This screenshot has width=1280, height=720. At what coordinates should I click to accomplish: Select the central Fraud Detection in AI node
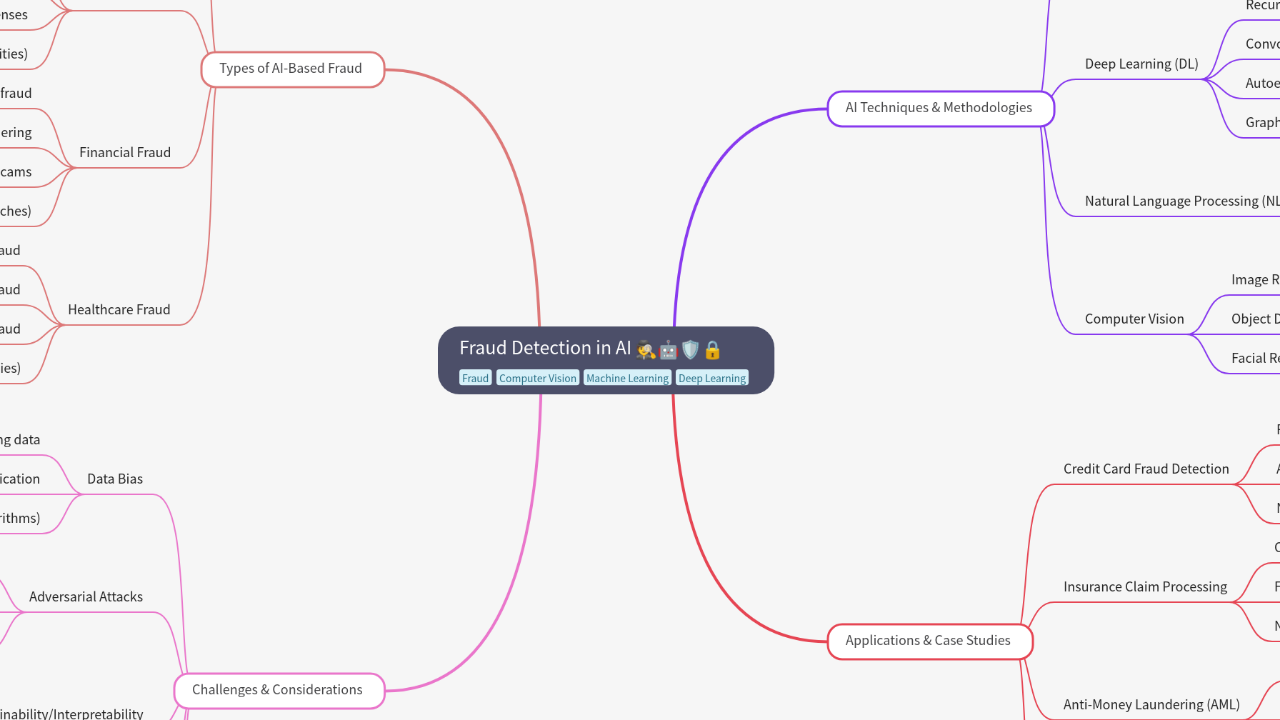[x=606, y=360]
